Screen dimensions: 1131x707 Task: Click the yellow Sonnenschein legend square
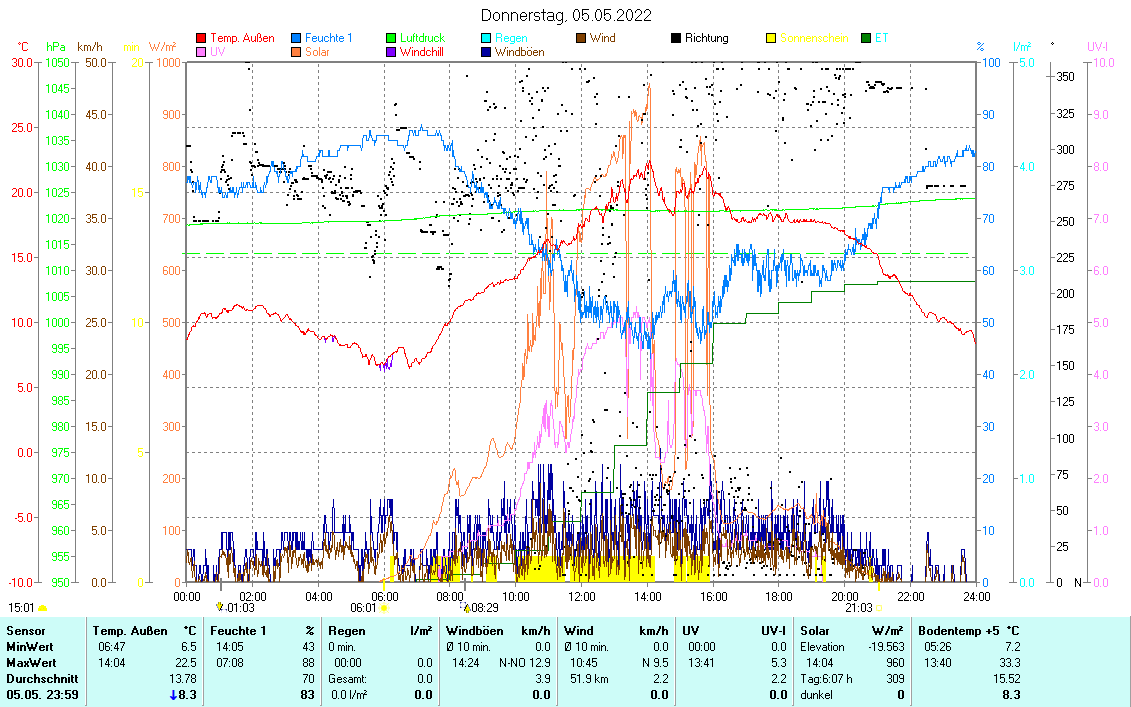coord(771,39)
